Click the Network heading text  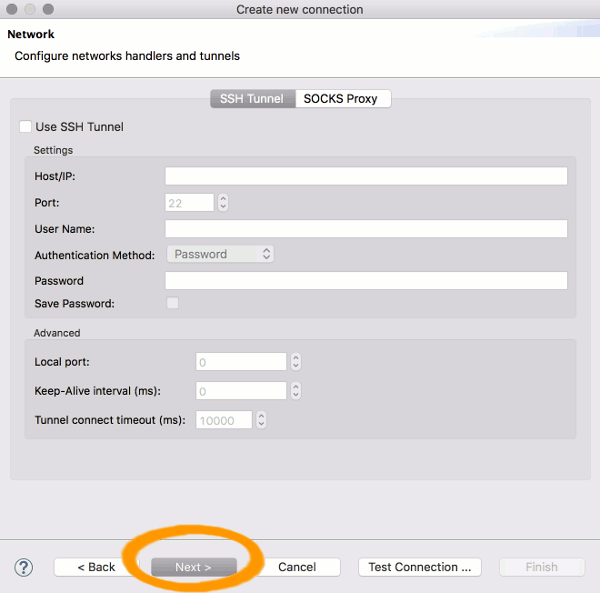(x=31, y=34)
